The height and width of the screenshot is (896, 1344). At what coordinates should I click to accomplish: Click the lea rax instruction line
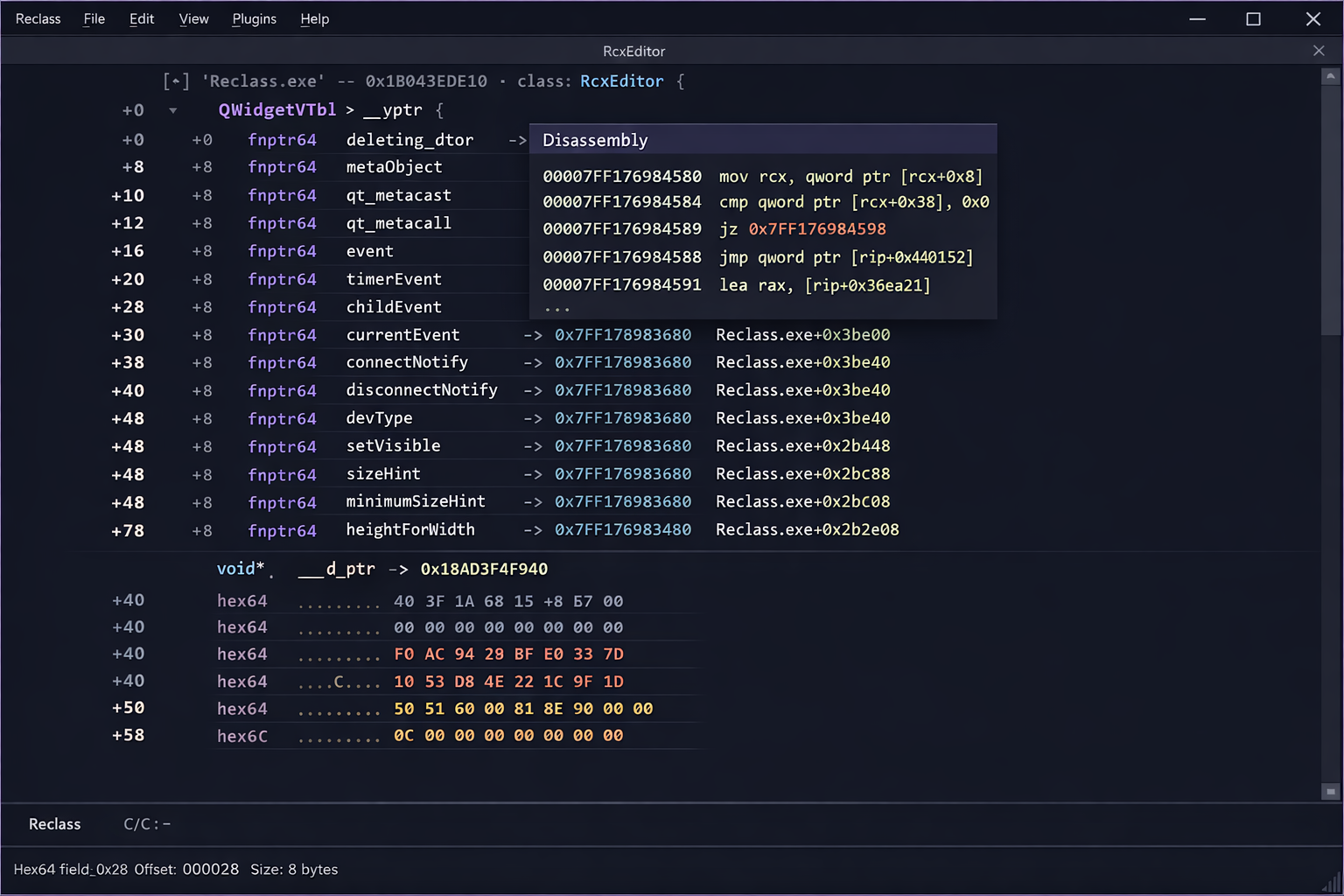pyautogui.click(x=737, y=285)
